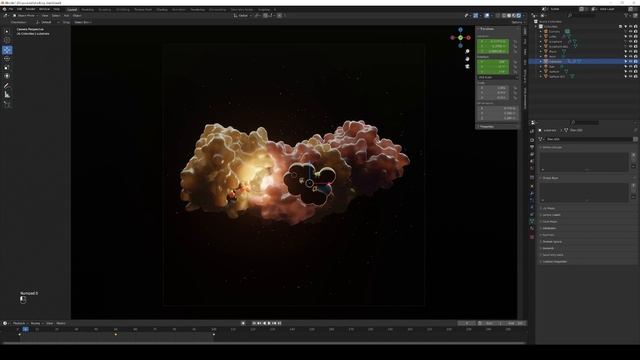Collapse the Transform panel in the sidebar
Screen dimensions: 640x360
click(x=487, y=29)
